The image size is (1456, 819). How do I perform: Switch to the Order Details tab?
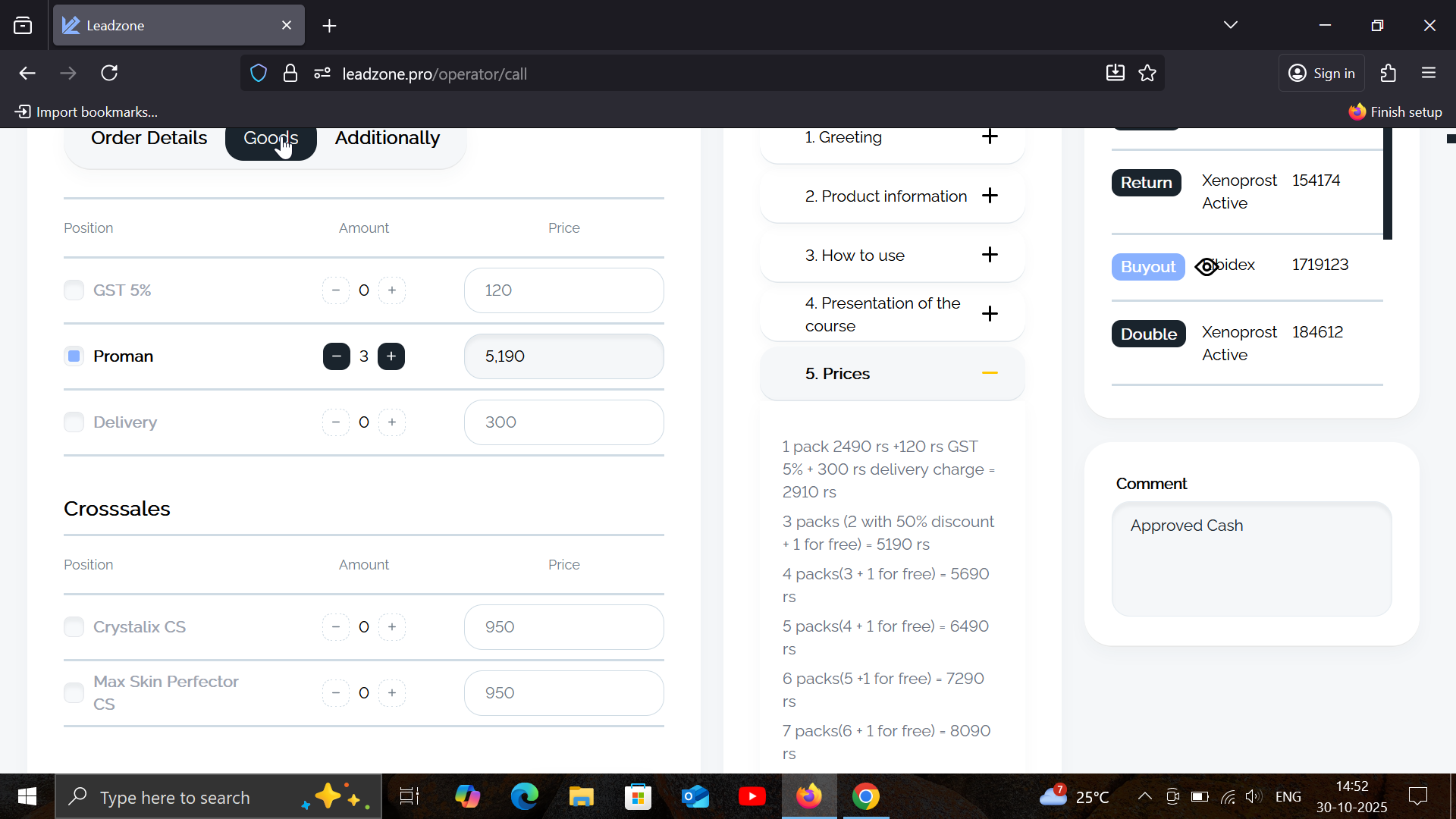[x=149, y=139]
